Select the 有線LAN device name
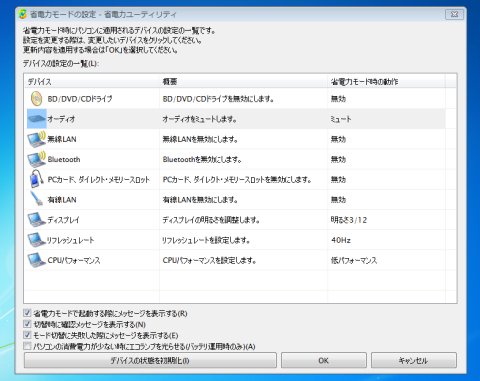The height and width of the screenshot is (381, 480). pos(62,200)
